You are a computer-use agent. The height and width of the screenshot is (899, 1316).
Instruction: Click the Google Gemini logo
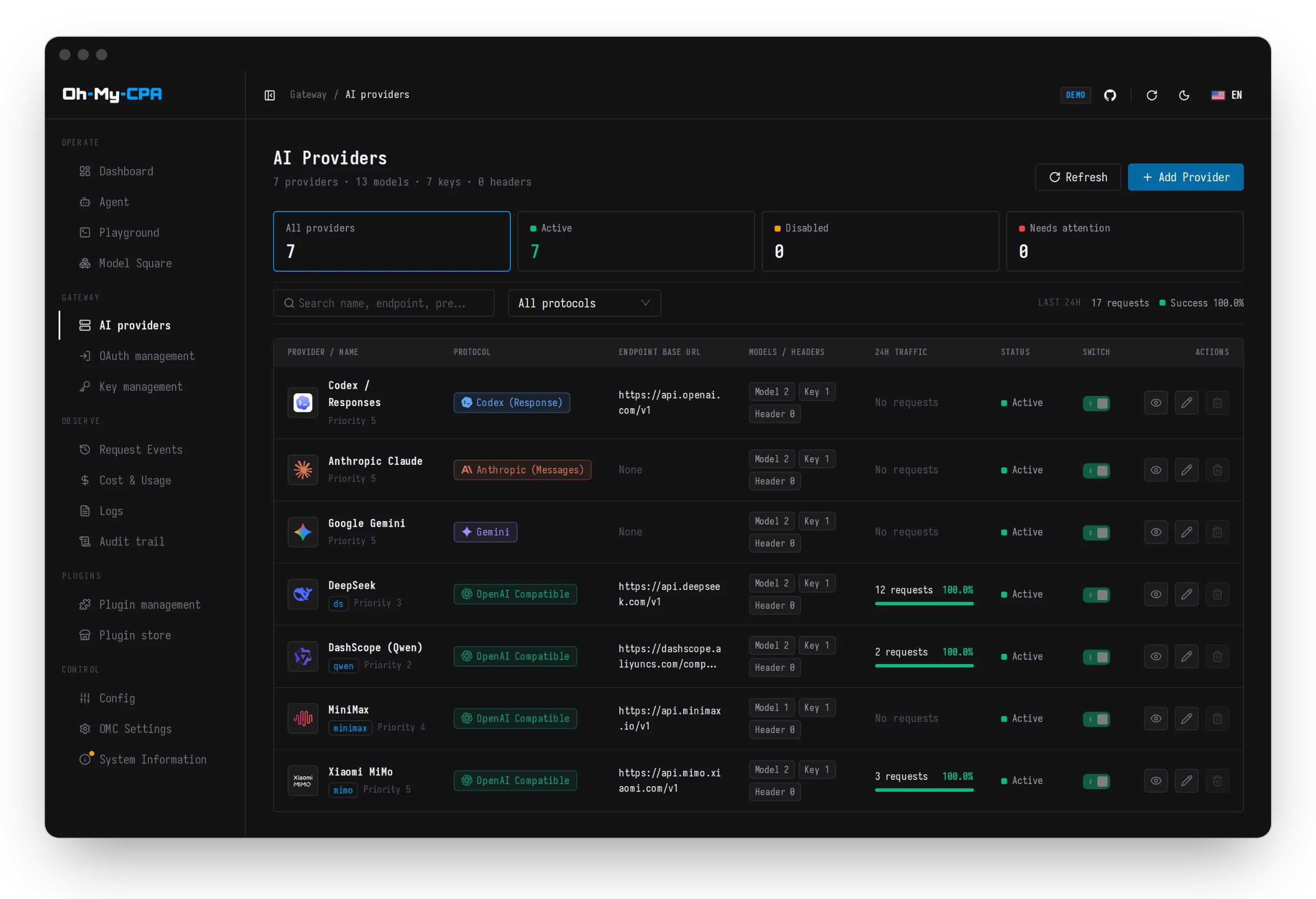[x=303, y=532]
